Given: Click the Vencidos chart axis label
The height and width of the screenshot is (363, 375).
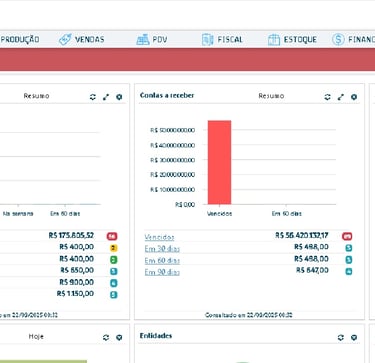Looking at the screenshot, I should pyautogui.click(x=219, y=214).
